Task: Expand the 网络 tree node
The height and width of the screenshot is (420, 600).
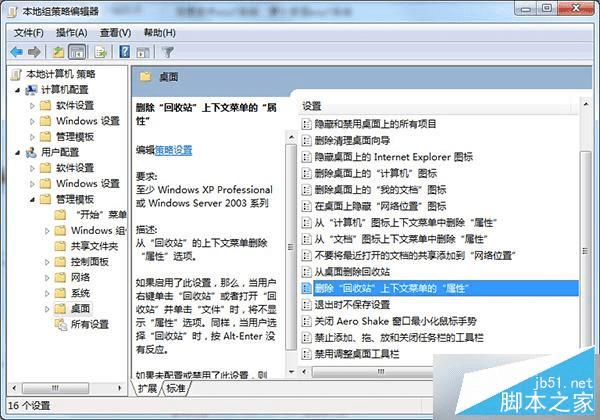Action: click(x=47, y=278)
